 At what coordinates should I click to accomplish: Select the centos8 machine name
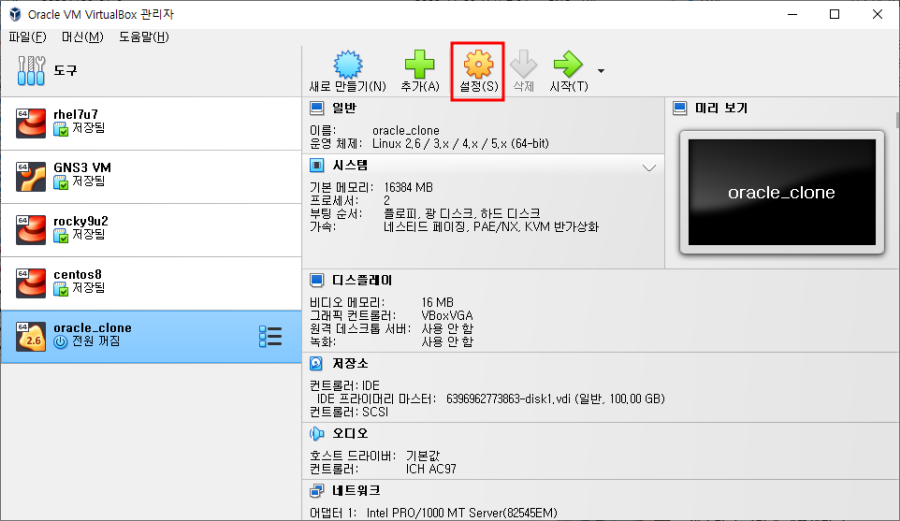pos(77,274)
